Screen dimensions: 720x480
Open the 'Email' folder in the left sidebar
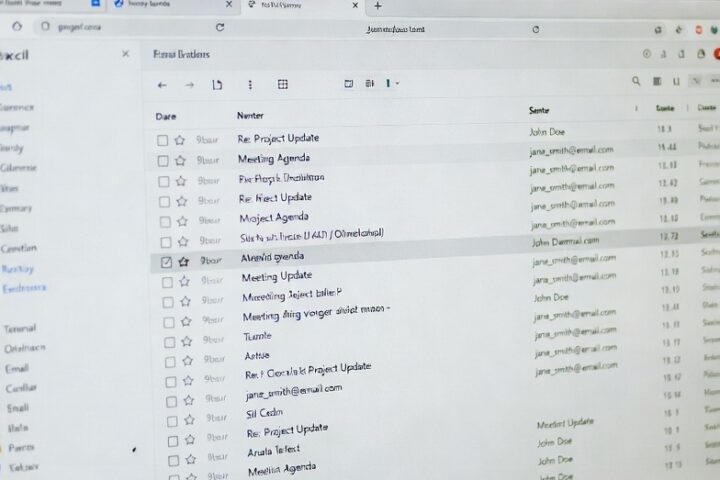click(x=17, y=368)
